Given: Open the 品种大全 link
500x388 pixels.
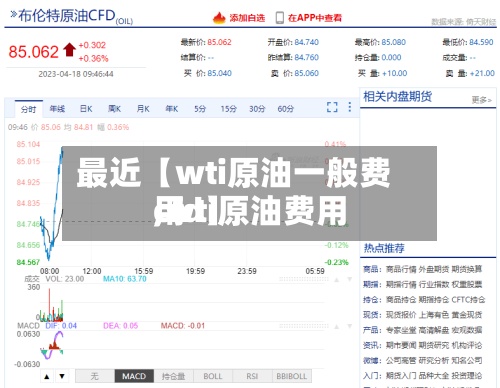Looking at the screenshot, I should [434, 376].
